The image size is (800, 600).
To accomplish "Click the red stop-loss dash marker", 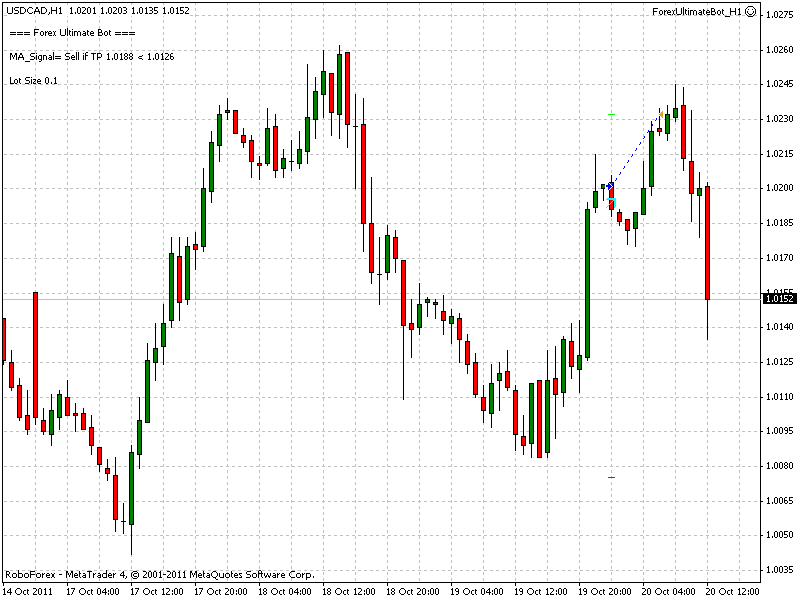I will [x=612, y=478].
